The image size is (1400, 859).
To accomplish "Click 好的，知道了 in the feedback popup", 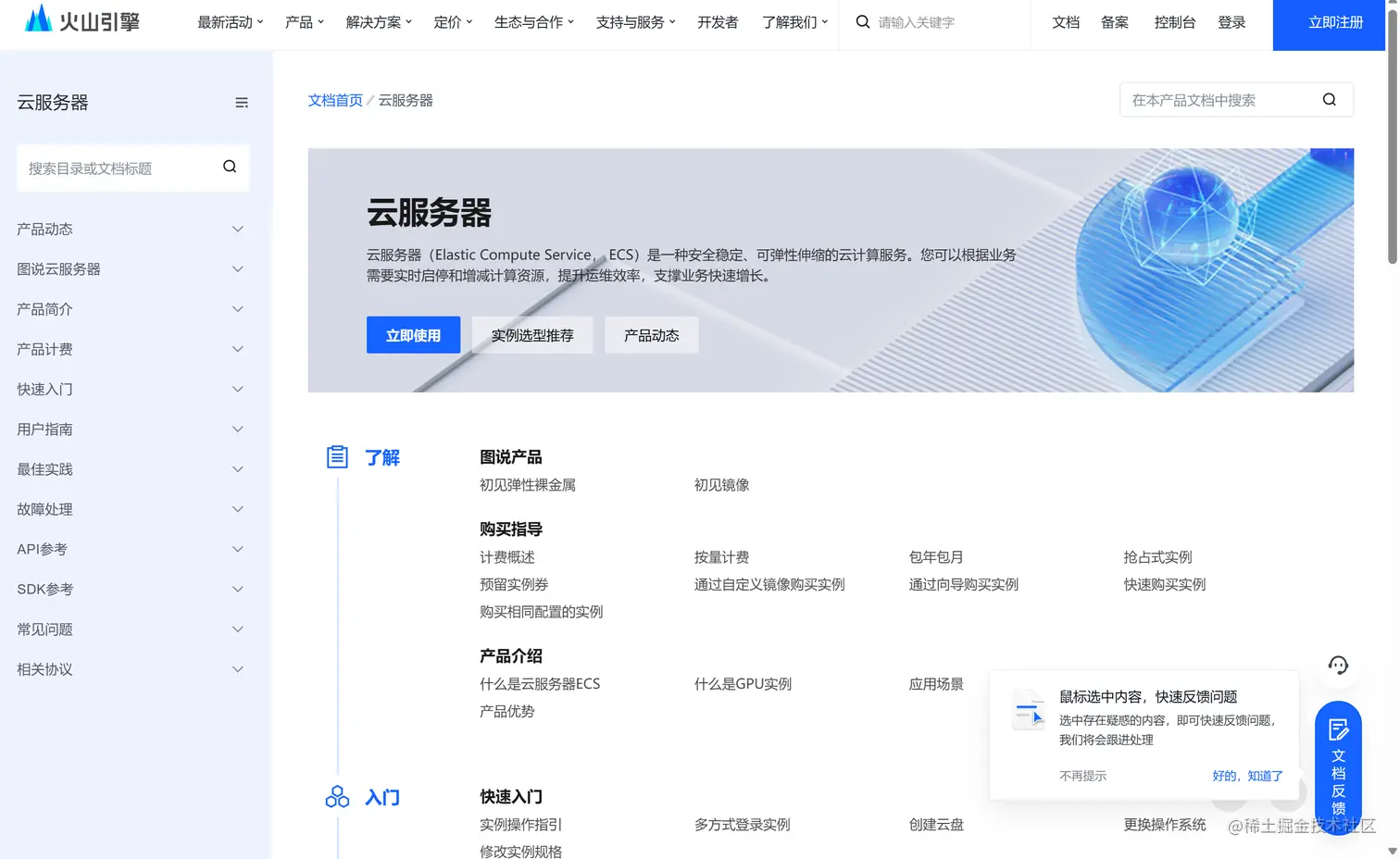I will click(1247, 776).
